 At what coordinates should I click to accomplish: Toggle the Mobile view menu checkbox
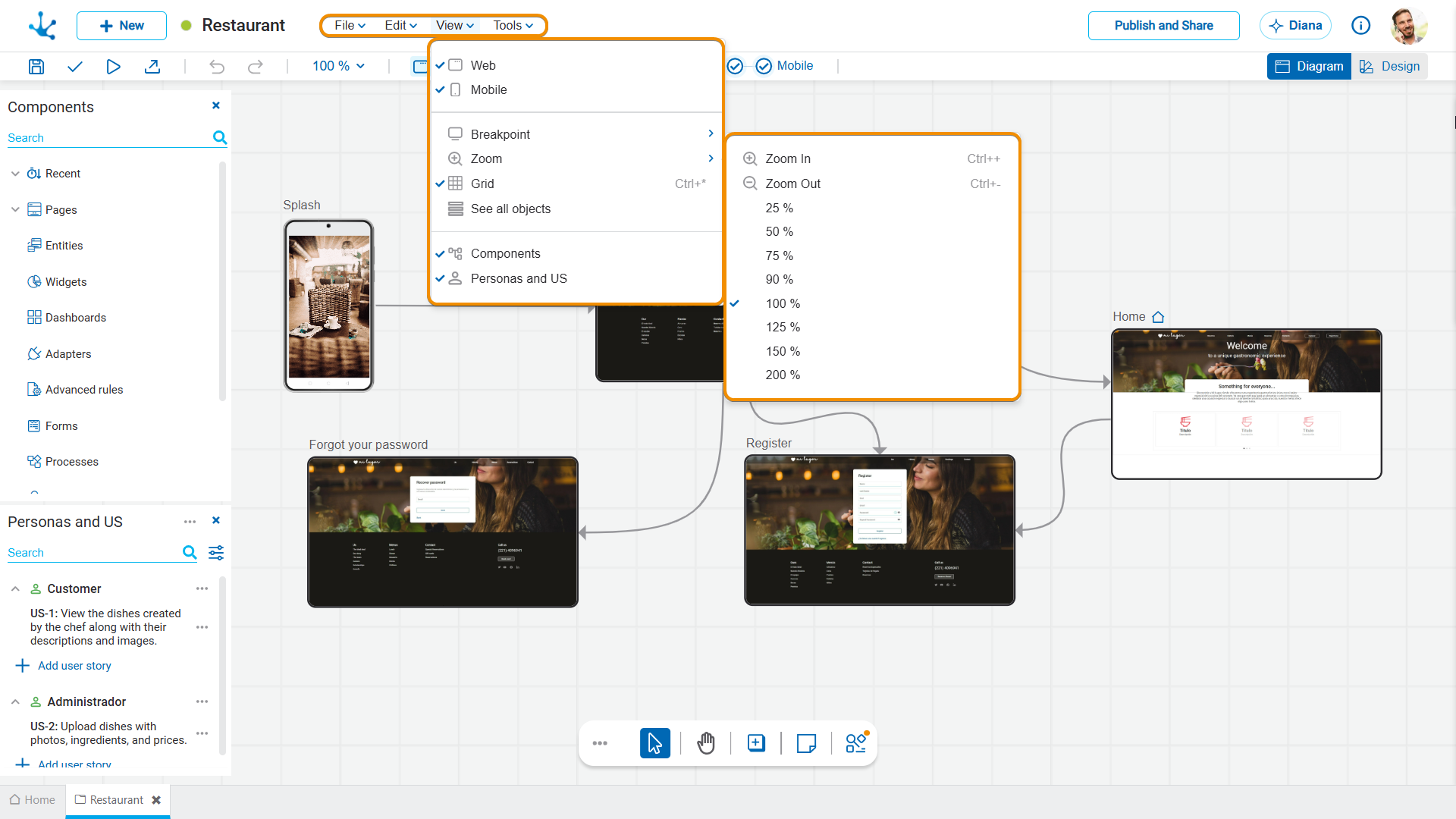pos(576,89)
